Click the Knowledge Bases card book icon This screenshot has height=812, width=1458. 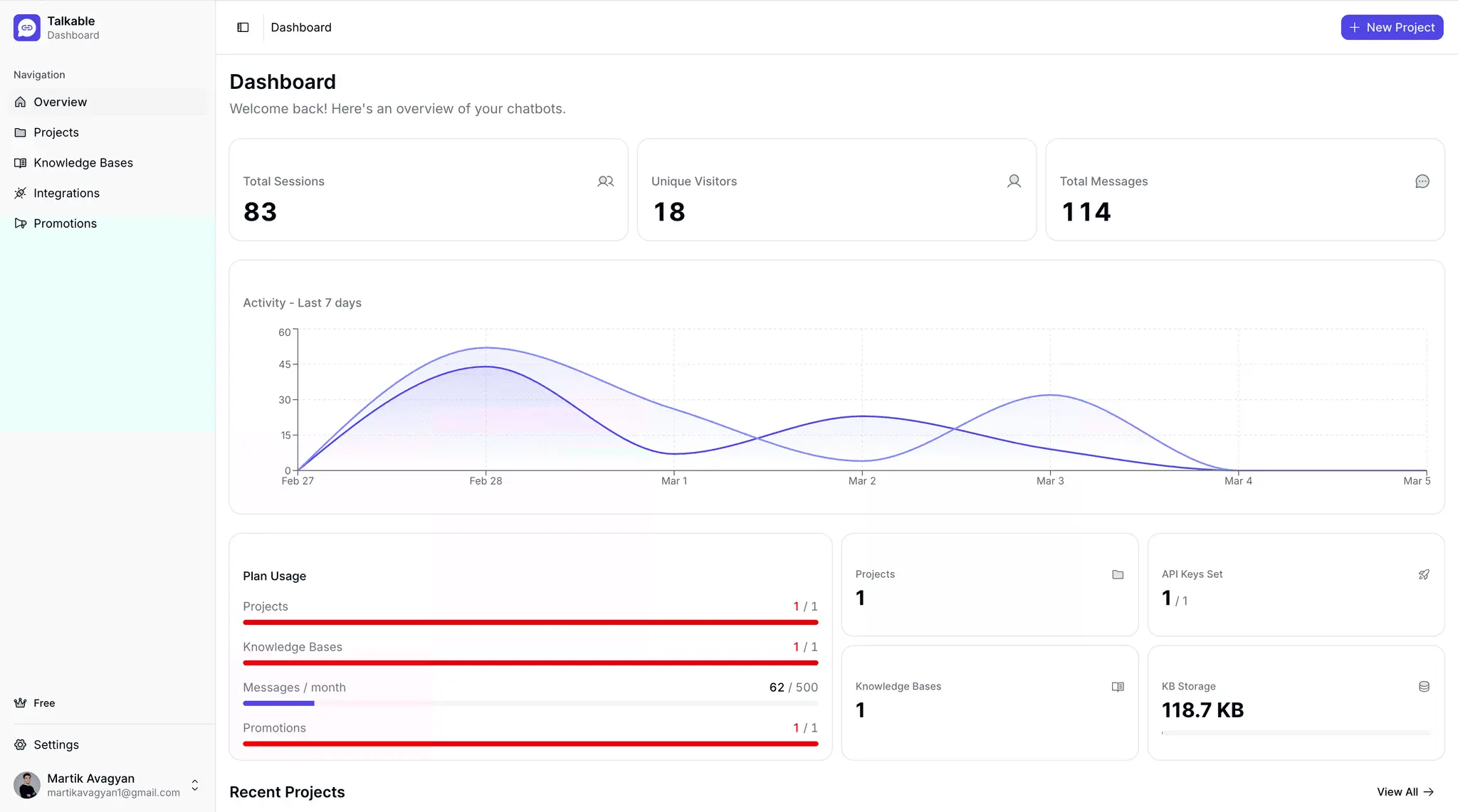point(1118,687)
